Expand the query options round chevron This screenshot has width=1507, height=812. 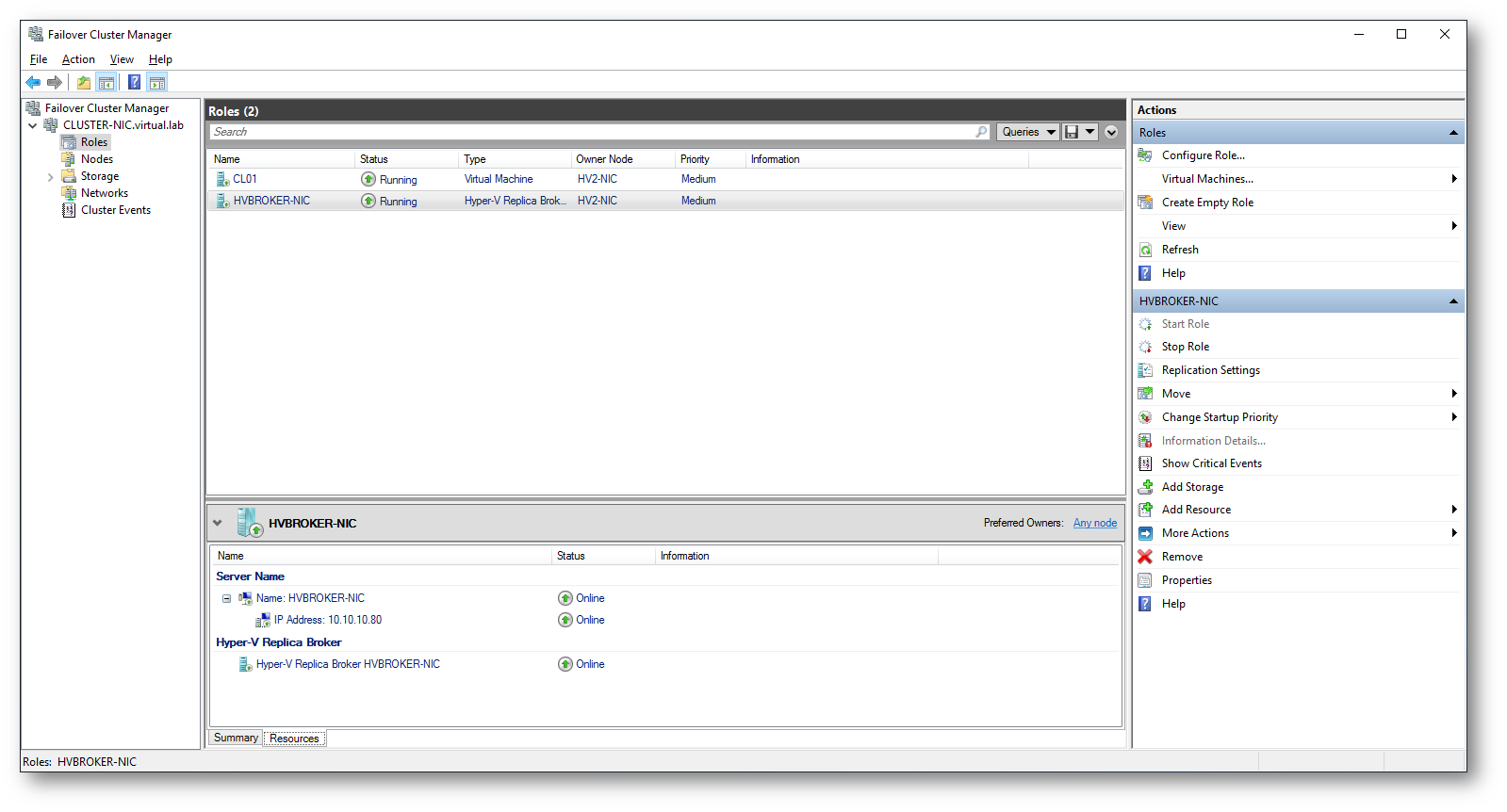coord(1111,132)
